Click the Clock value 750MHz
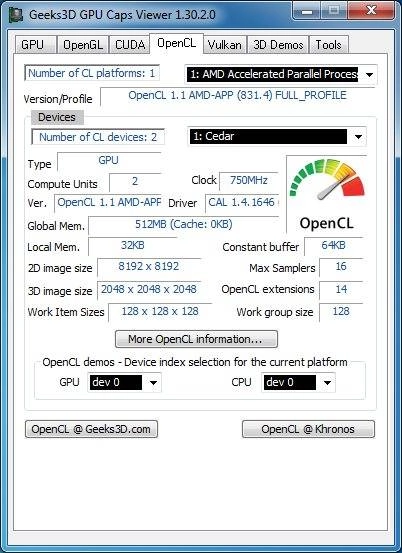This screenshot has height=553, width=402. tap(249, 181)
